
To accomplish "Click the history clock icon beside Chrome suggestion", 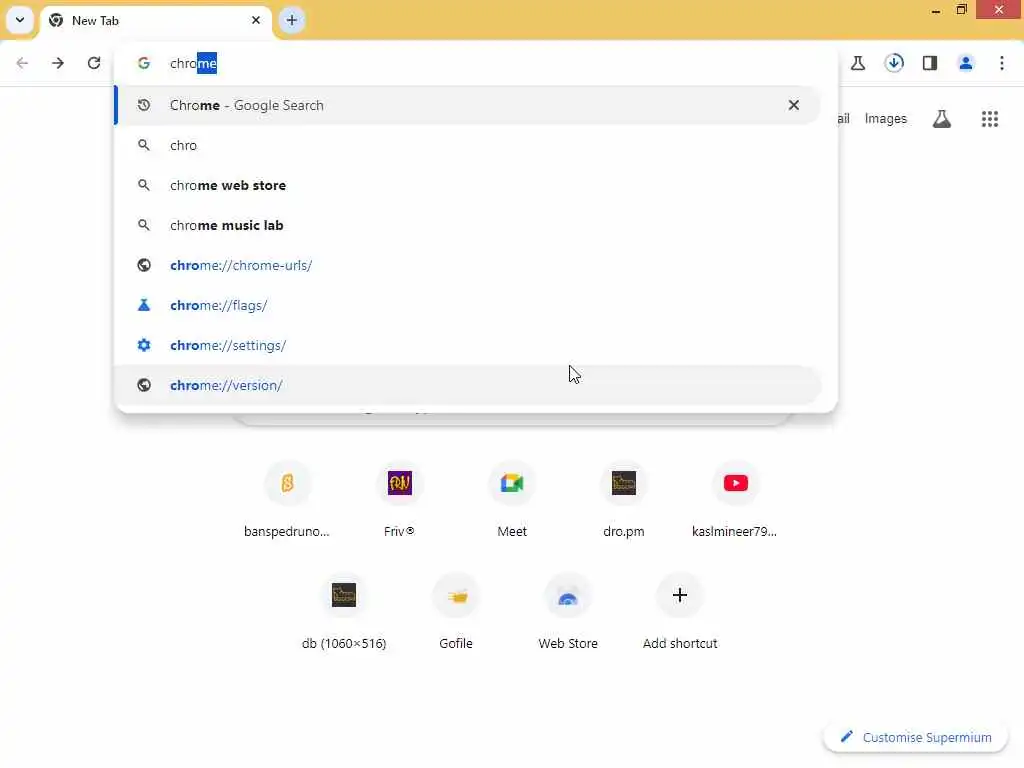I will point(144,105).
